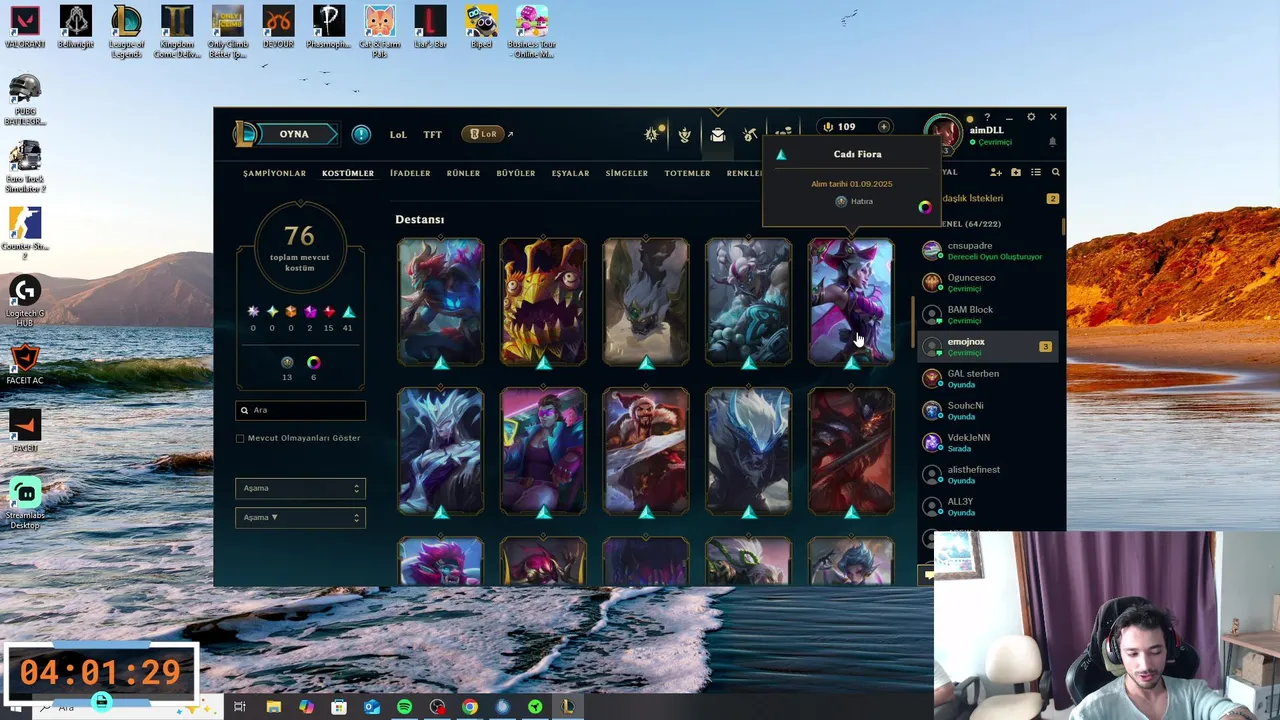Open the TOTEMLER tab
The image size is (1280, 720).
[687, 173]
